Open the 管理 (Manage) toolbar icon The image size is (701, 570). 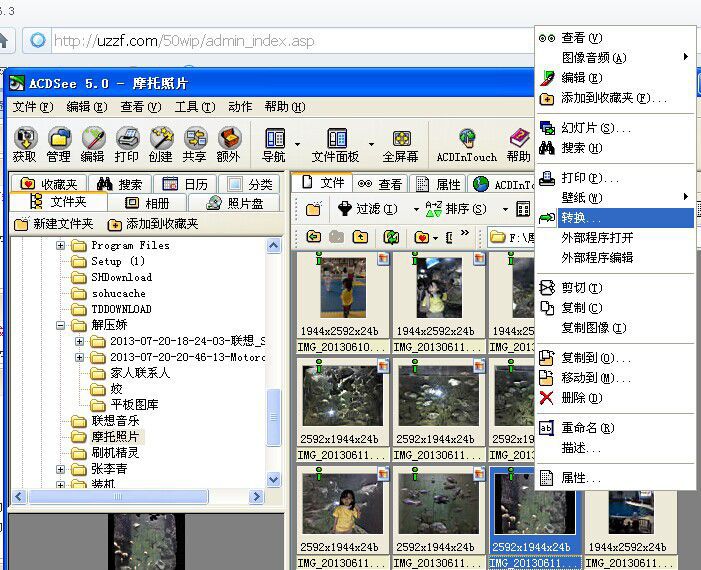pos(59,144)
